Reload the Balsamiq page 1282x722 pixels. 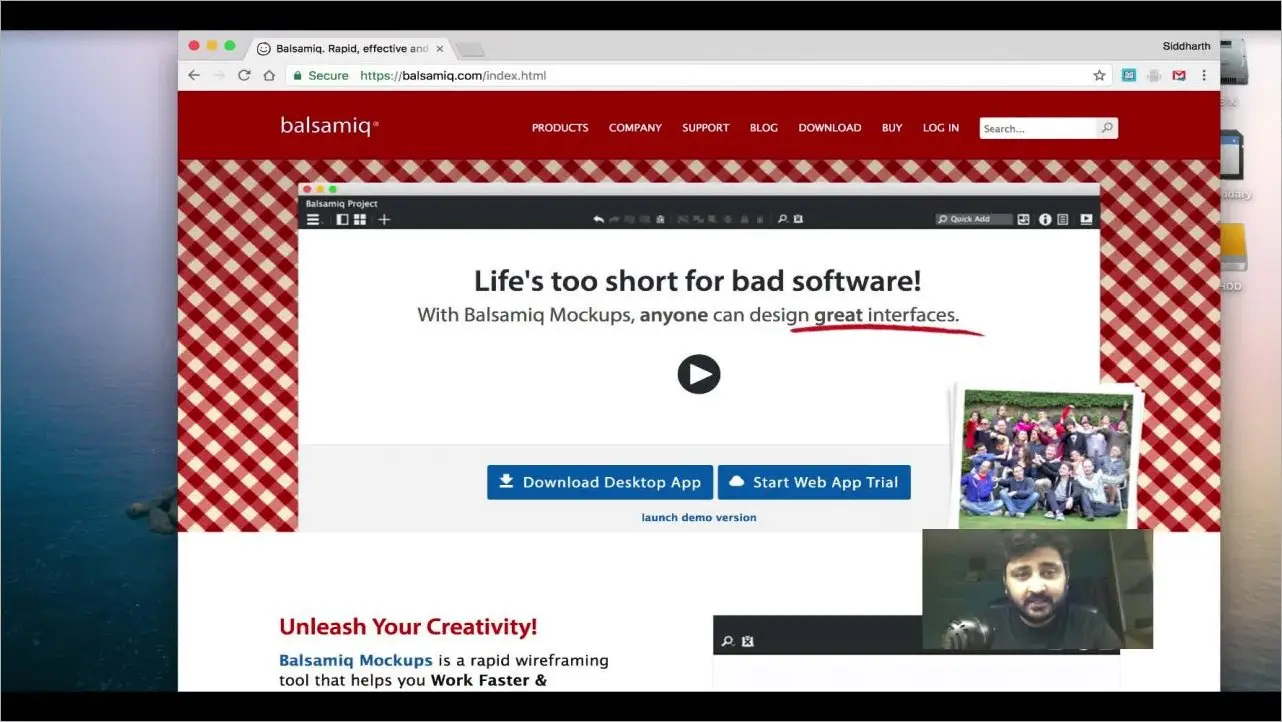coord(244,75)
